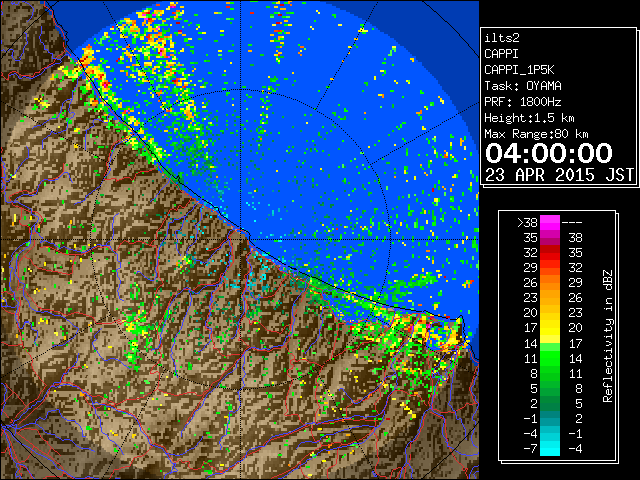The height and width of the screenshot is (480, 640).
Task: Pick the bright green legend band between 11 and 14
Action: (x=550, y=358)
